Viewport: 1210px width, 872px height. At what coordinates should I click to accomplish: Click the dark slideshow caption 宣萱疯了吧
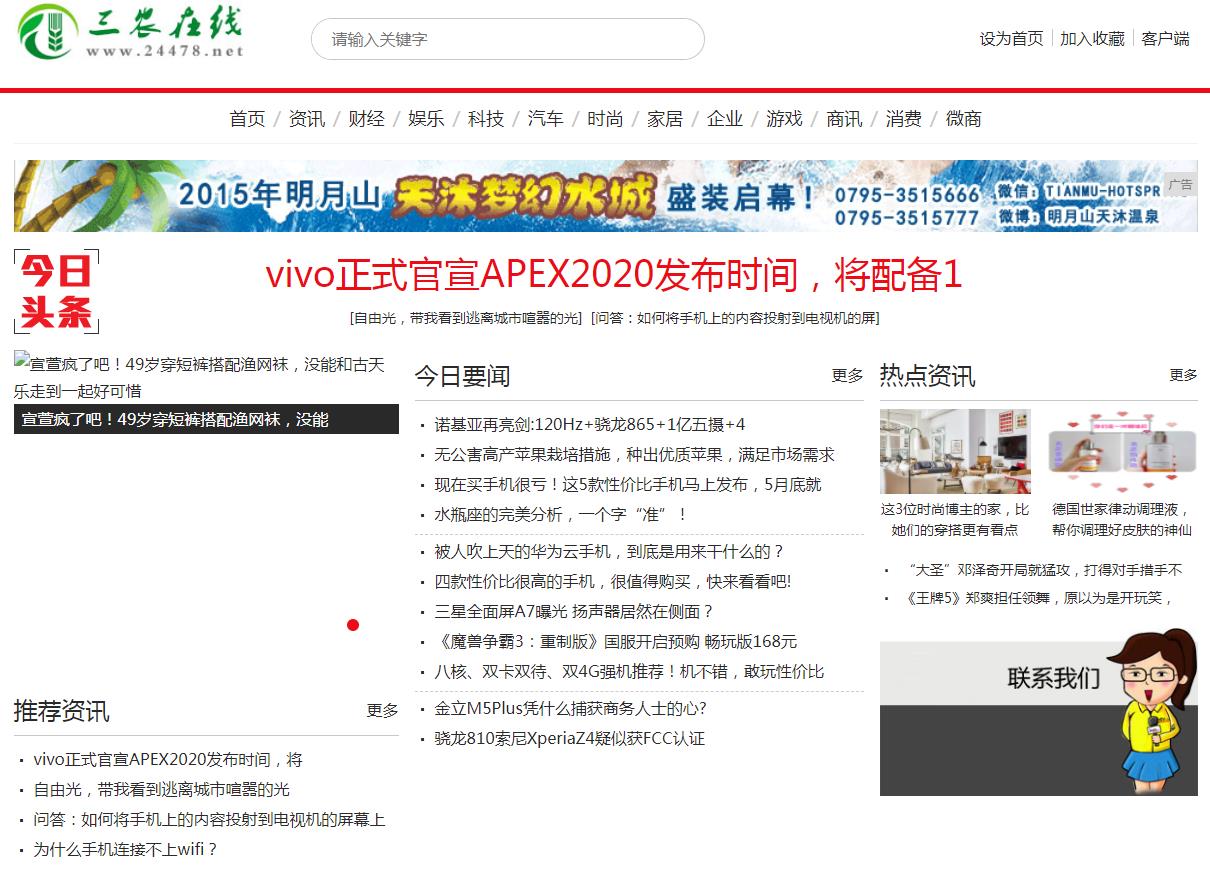tap(206, 420)
